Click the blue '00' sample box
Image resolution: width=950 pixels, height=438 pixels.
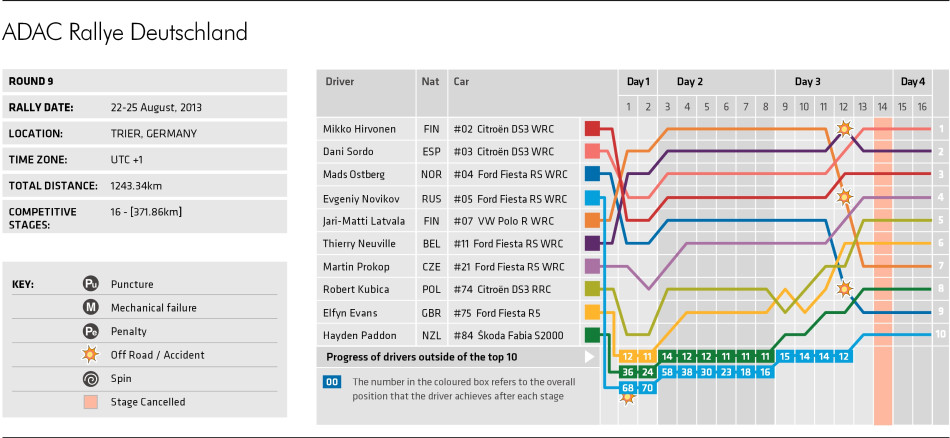tap(332, 382)
